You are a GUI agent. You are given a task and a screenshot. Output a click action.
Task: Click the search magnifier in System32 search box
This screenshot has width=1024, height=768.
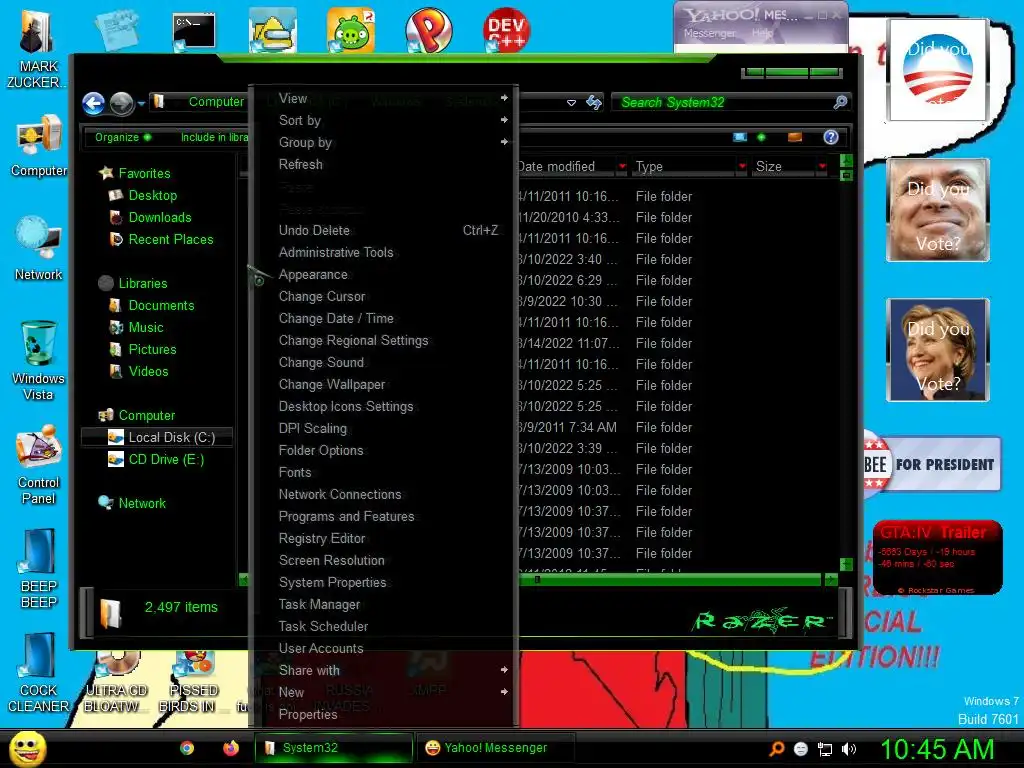pyautogui.click(x=840, y=102)
